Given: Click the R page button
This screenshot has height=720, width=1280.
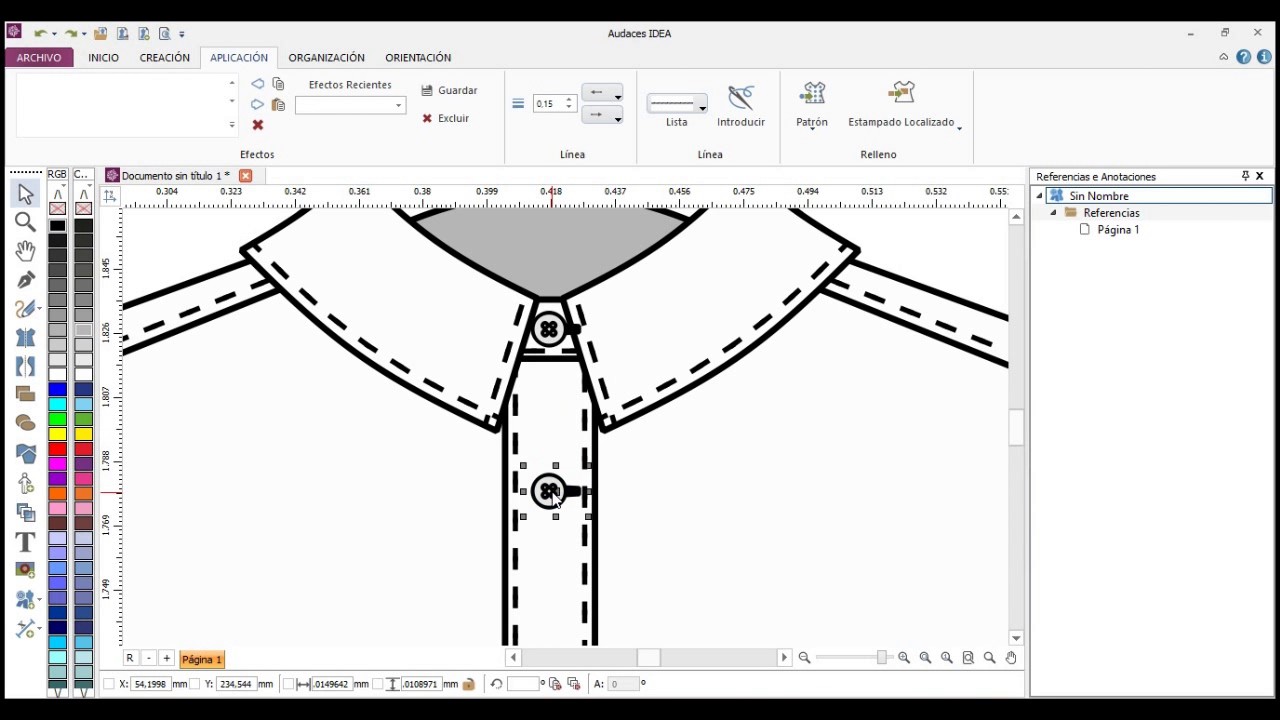Looking at the screenshot, I should (130, 658).
